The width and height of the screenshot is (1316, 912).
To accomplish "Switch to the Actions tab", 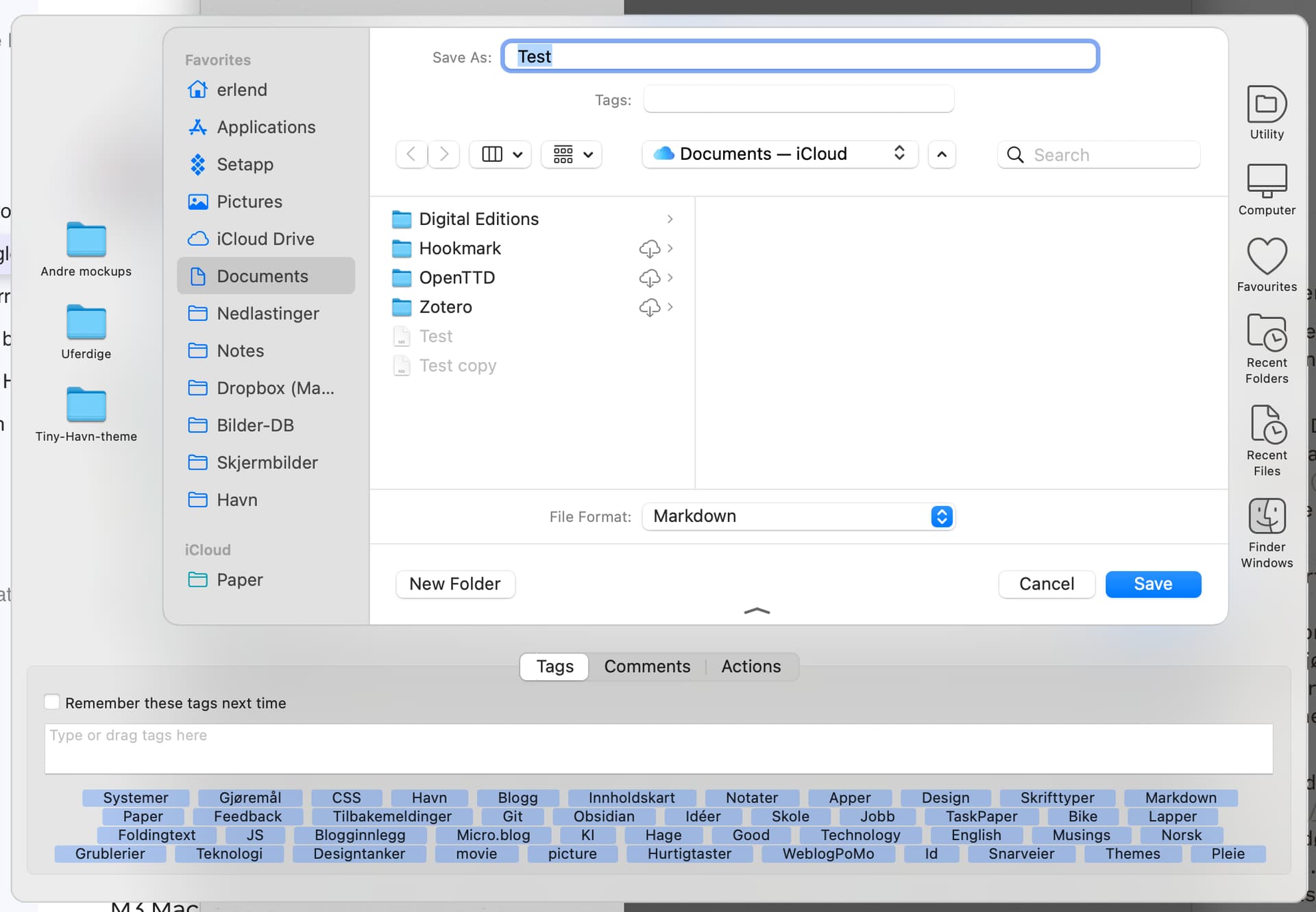I will [751, 667].
